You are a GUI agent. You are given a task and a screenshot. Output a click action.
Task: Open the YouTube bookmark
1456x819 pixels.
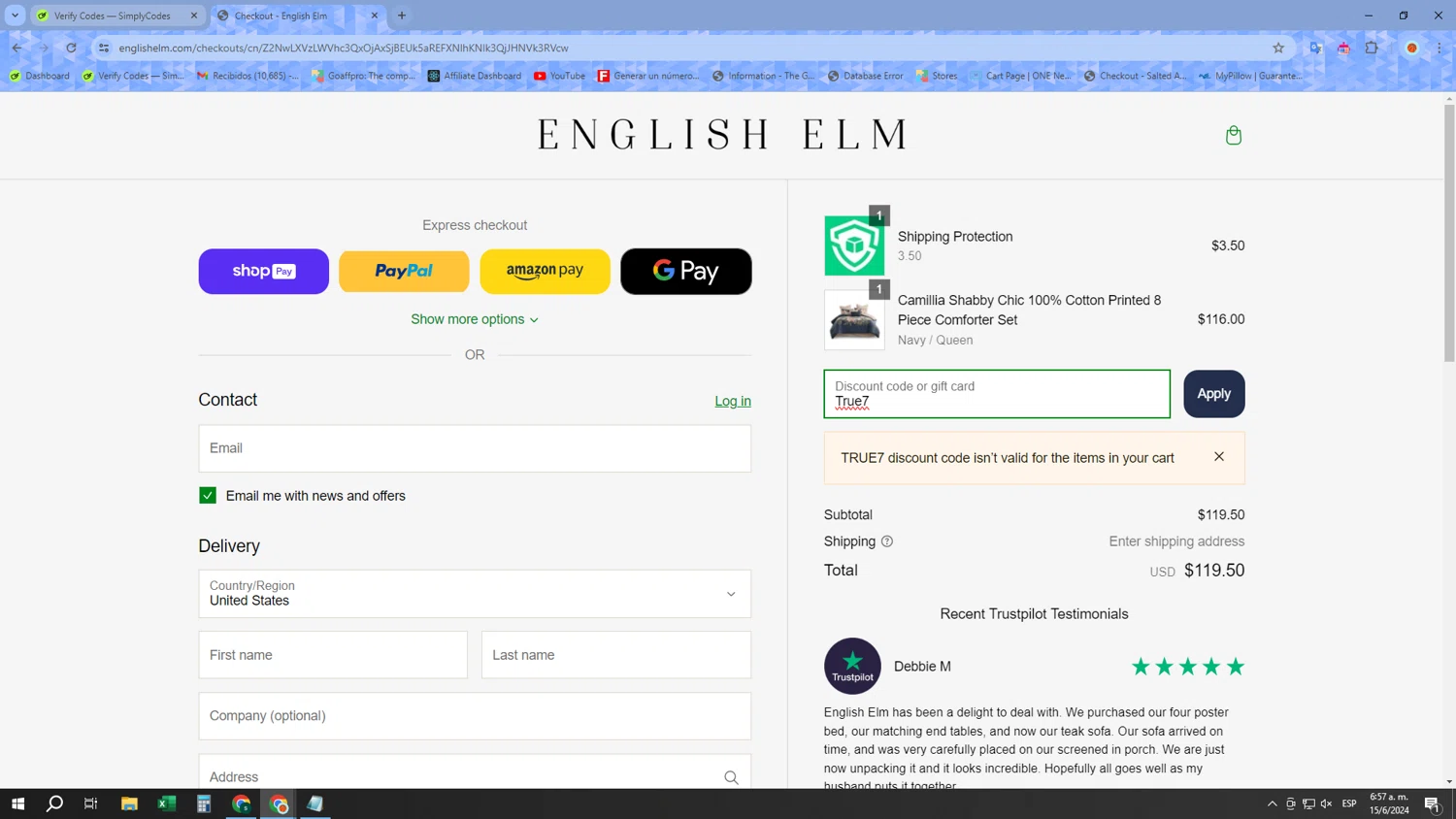click(559, 76)
